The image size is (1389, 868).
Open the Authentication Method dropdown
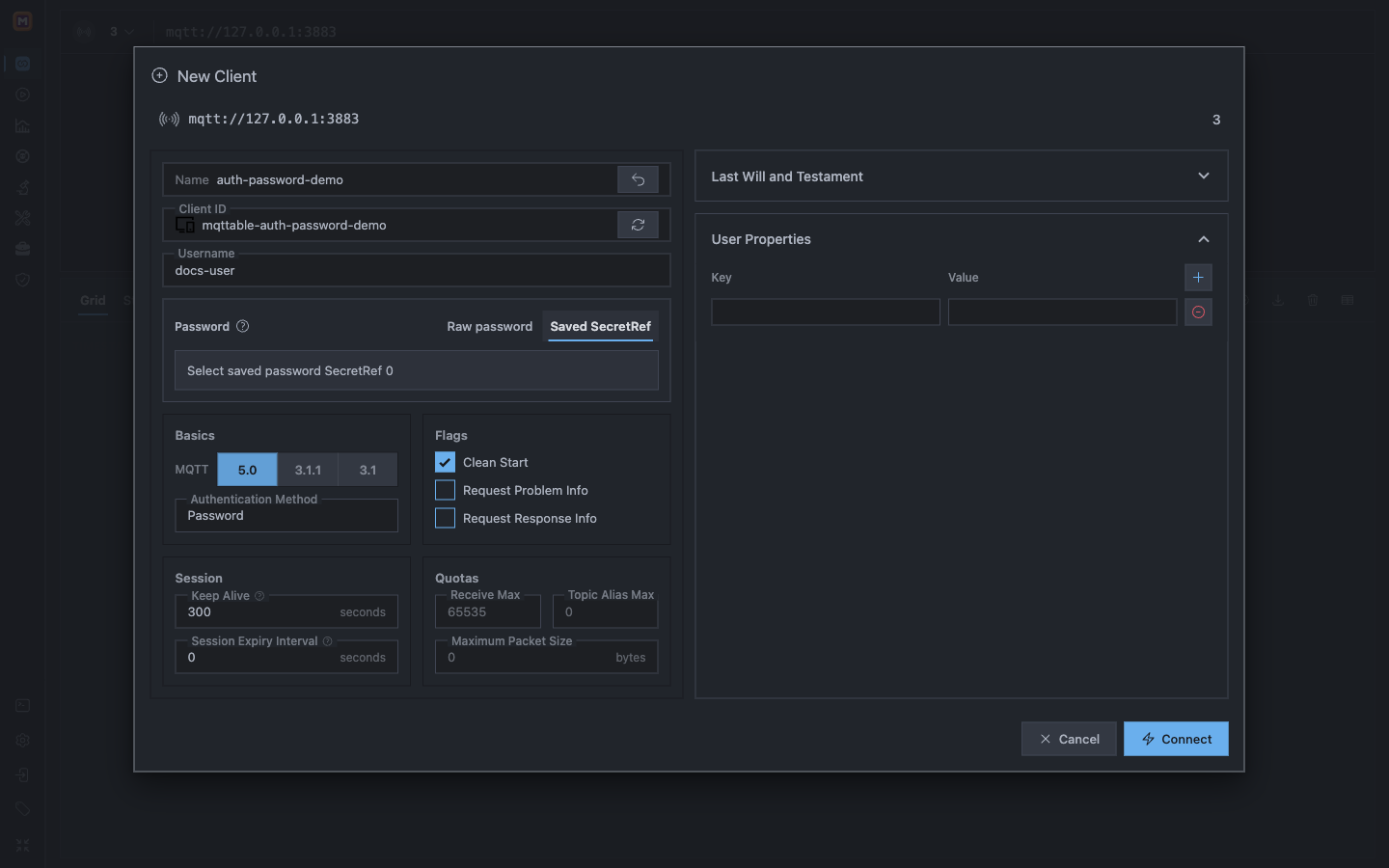[286, 516]
